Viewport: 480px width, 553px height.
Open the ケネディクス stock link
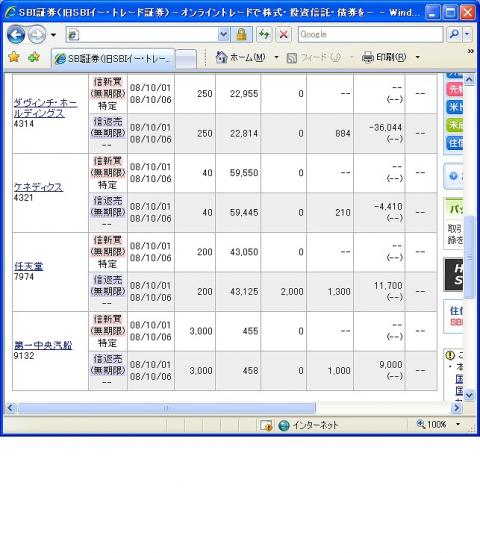coord(38,187)
